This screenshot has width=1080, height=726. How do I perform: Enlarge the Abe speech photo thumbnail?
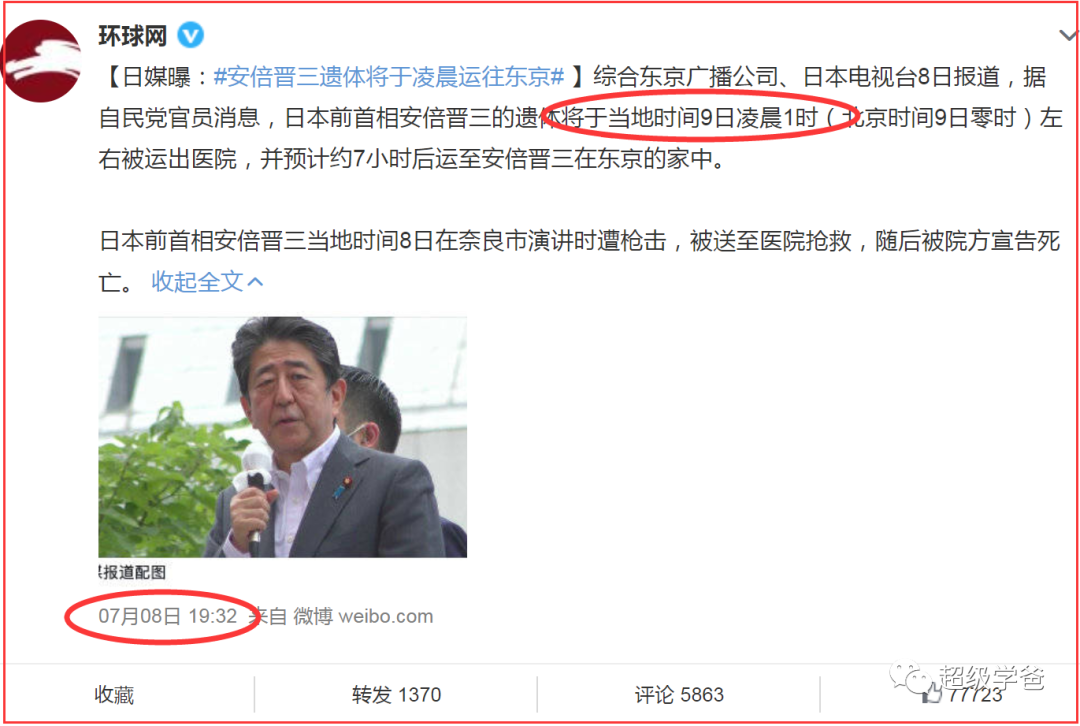(282, 437)
